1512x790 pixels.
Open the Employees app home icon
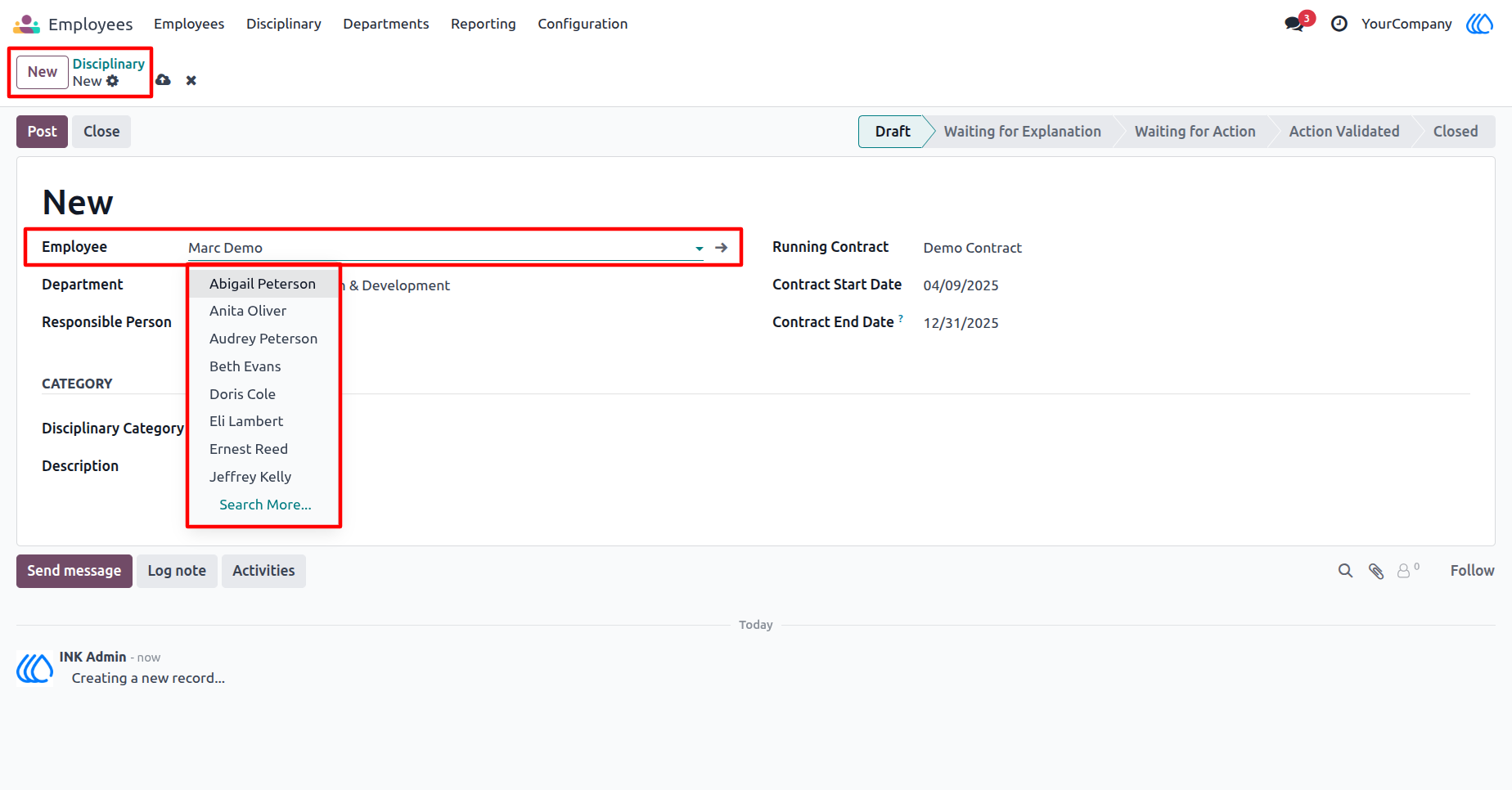coord(26,24)
